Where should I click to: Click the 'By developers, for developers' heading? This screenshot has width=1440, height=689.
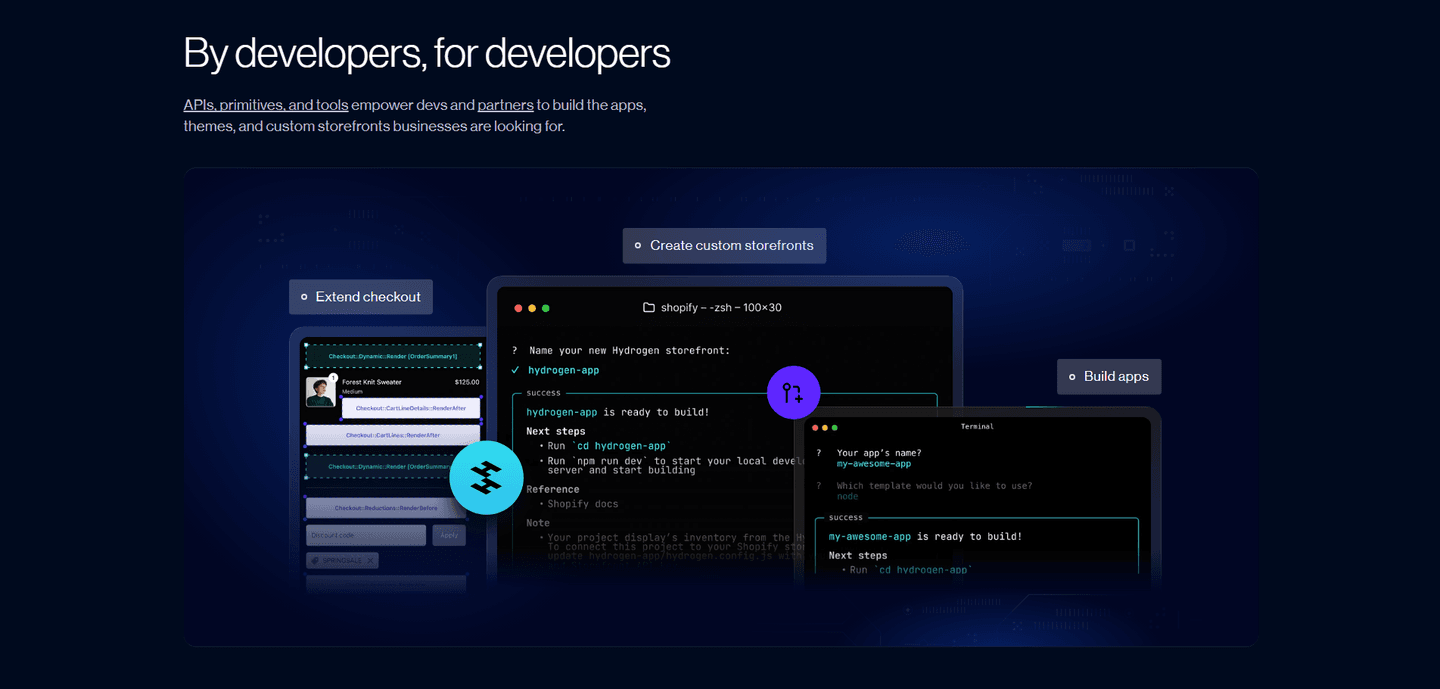[427, 54]
